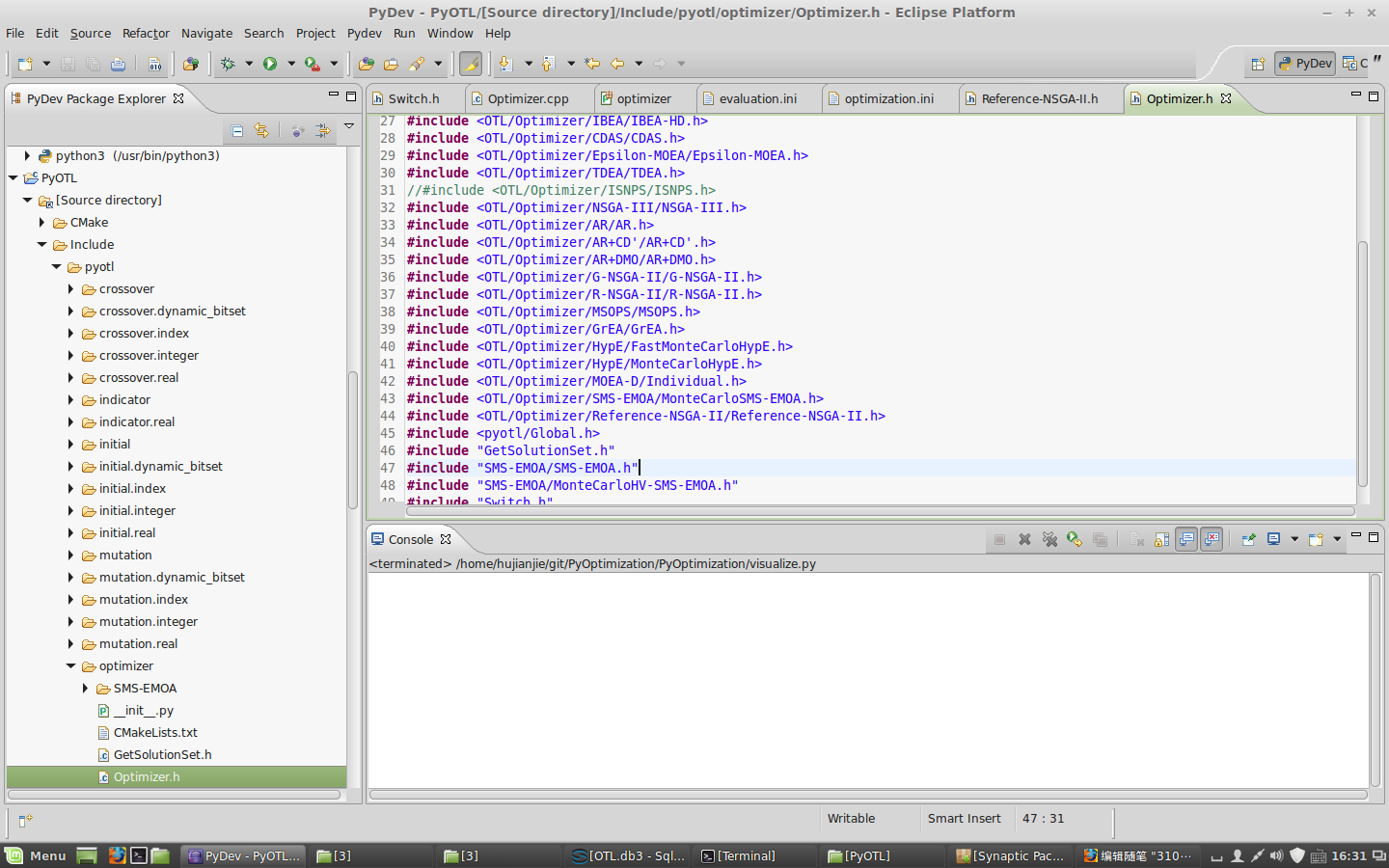Click the Debug bug icon

coord(228,64)
